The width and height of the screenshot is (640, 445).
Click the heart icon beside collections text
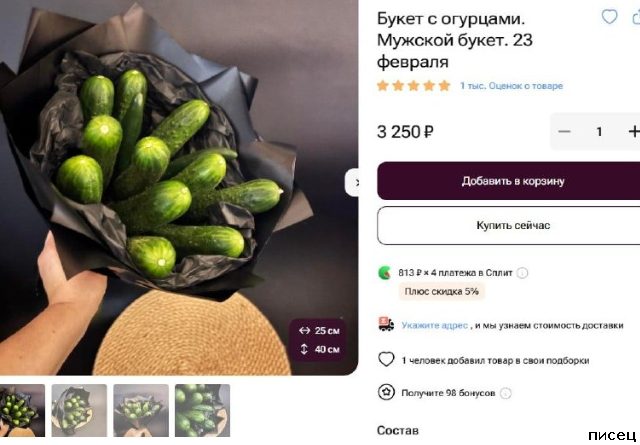tap(386, 360)
